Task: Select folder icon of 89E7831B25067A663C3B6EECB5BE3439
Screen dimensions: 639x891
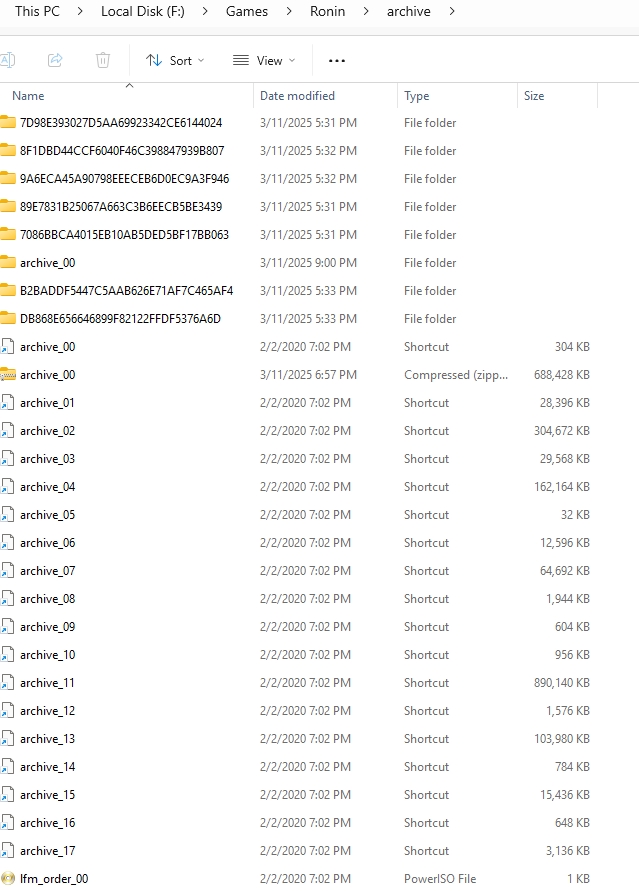Action: (8, 206)
